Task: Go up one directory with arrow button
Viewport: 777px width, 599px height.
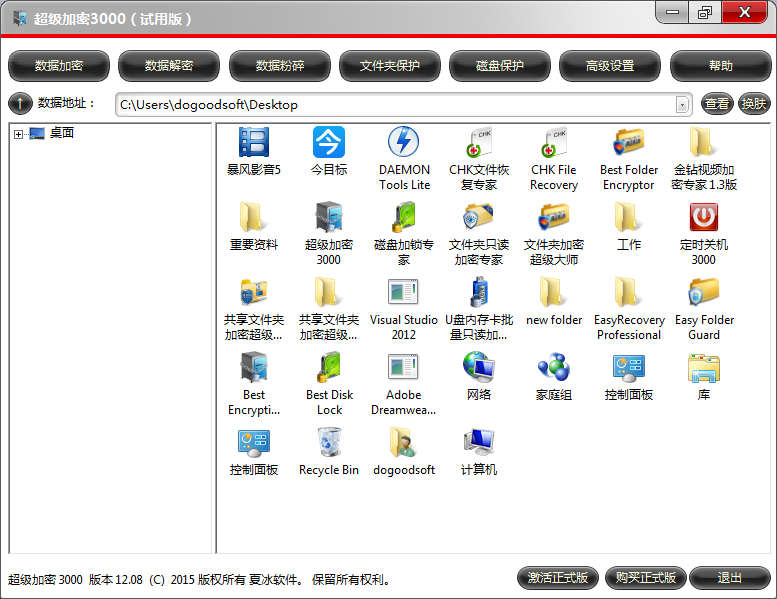Action: coord(20,104)
